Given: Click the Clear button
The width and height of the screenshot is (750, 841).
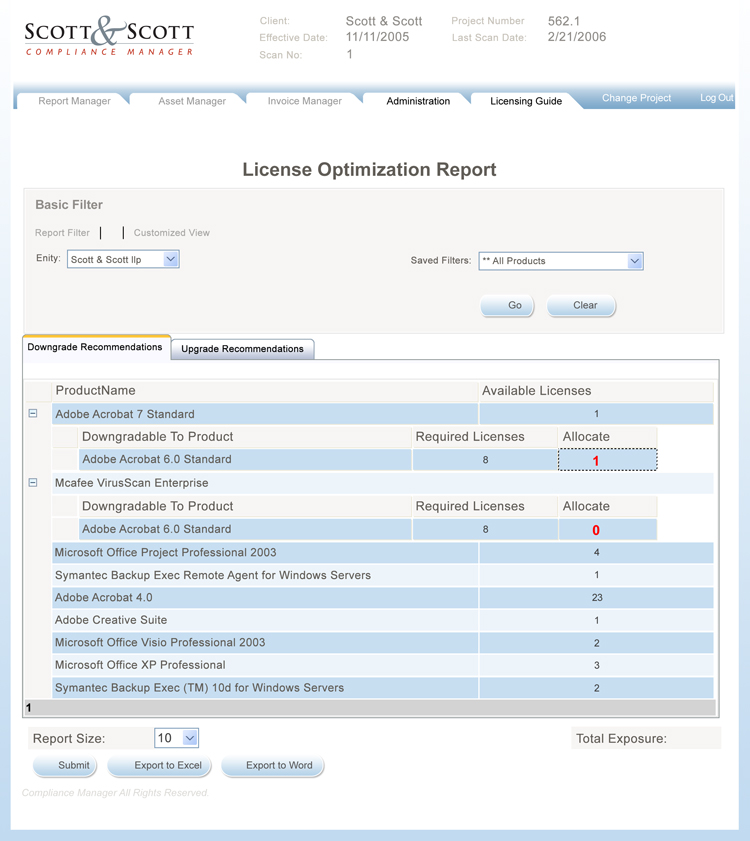Looking at the screenshot, I should (581, 305).
